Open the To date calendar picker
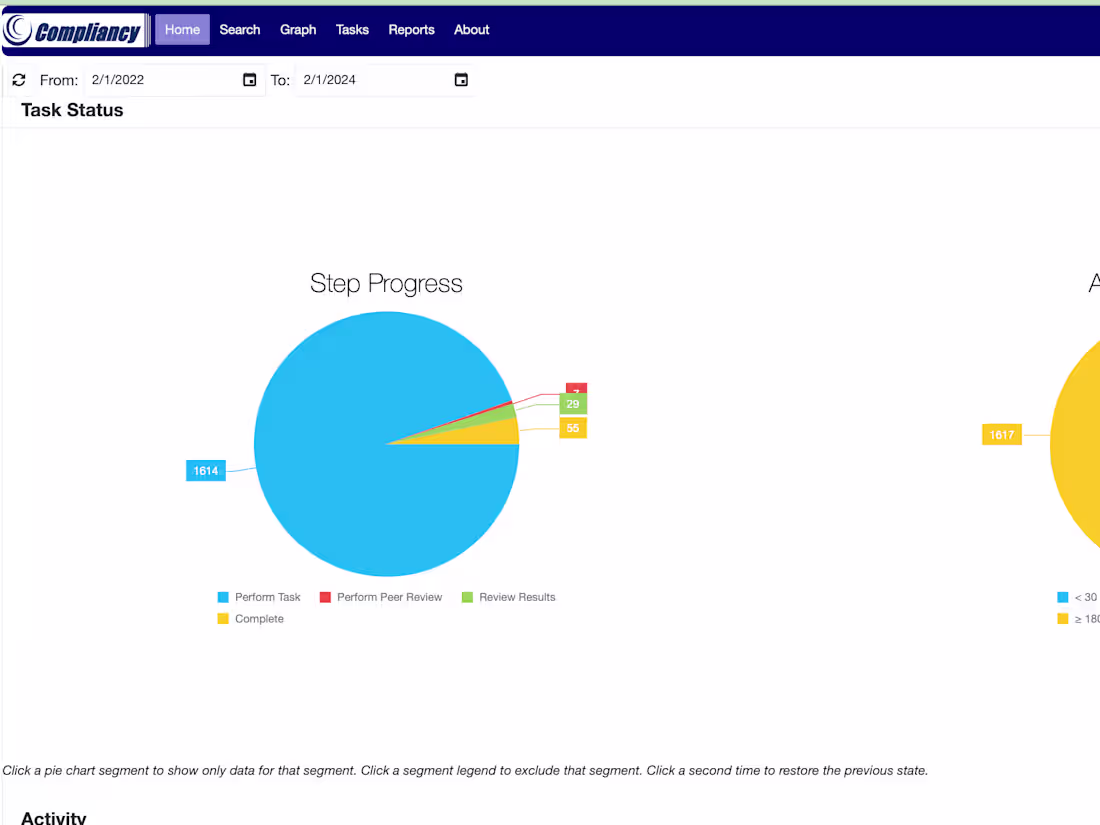This screenshot has height=825, width=1100. point(461,79)
